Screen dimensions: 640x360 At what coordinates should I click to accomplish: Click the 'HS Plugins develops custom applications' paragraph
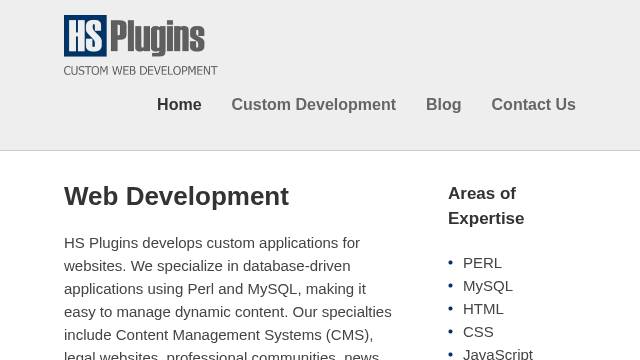click(228, 298)
